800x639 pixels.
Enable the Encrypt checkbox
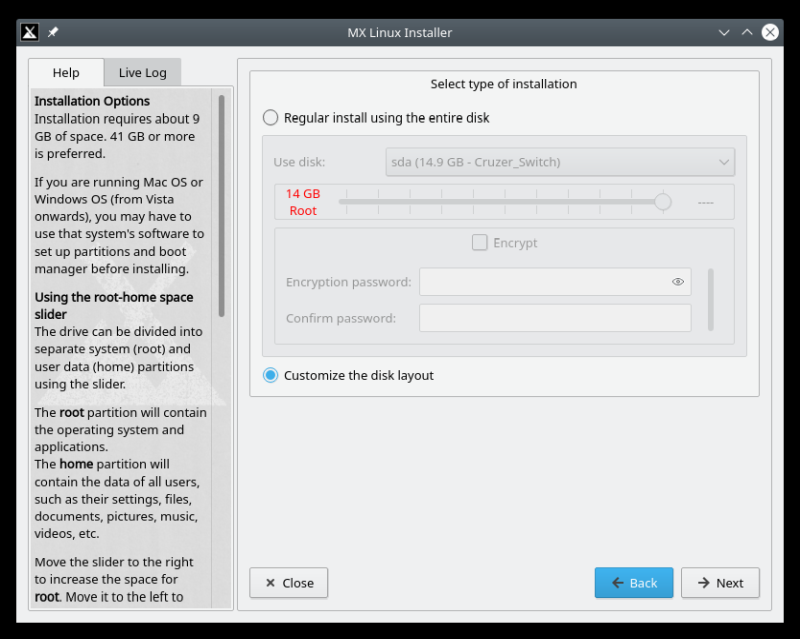[x=480, y=242]
